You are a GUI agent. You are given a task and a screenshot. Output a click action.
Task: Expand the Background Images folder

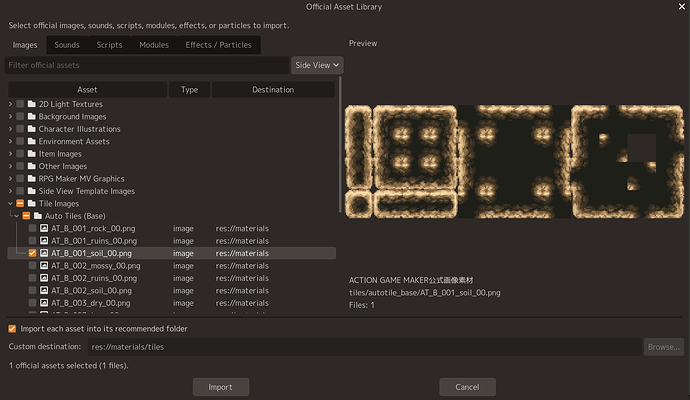pos(11,117)
